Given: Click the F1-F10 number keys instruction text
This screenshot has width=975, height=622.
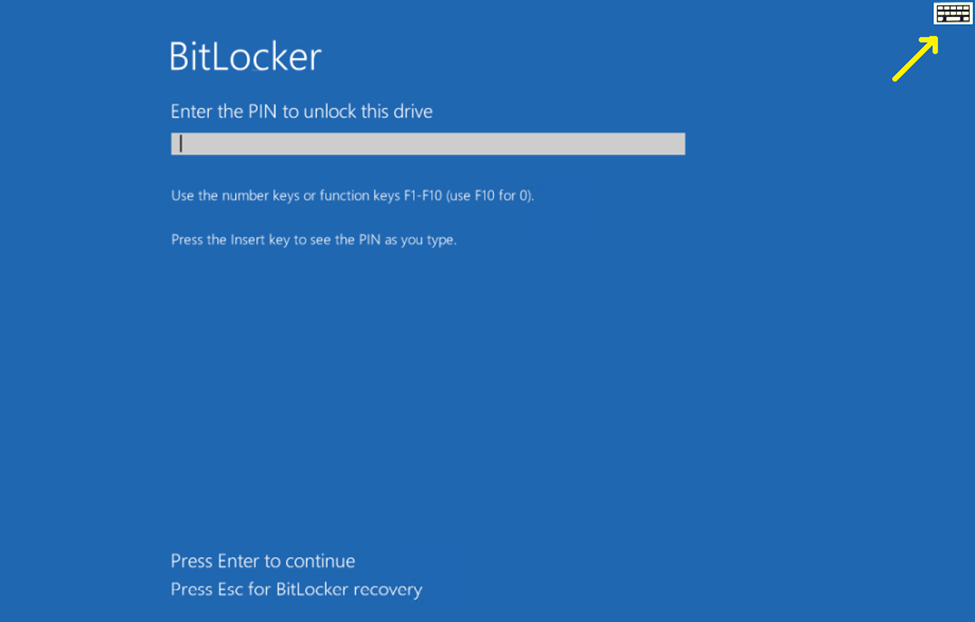Looking at the screenshot, I should [x=353, y=195].
